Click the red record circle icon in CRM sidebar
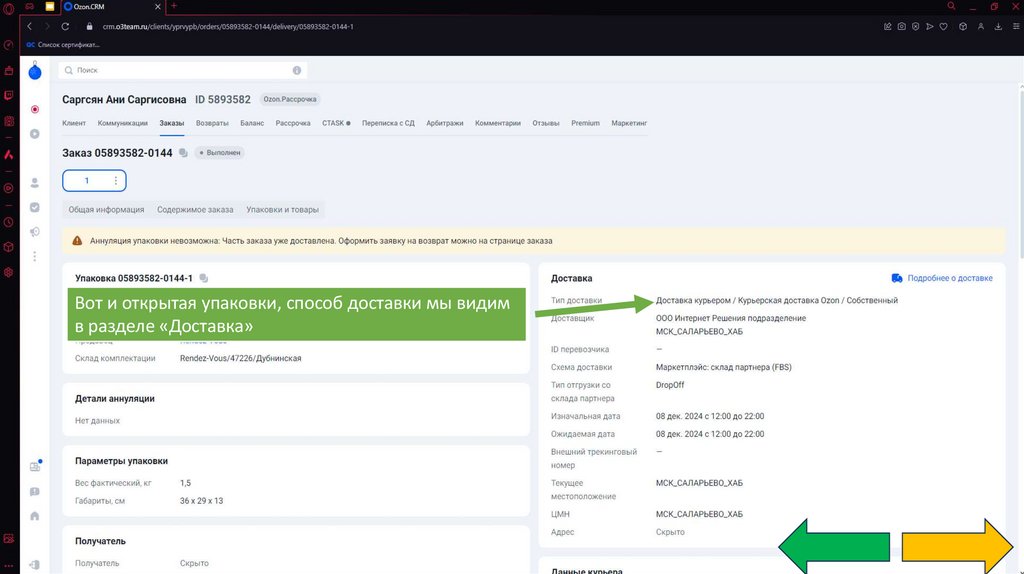This screenshot has width=1024, height=574. click(35, 109)
